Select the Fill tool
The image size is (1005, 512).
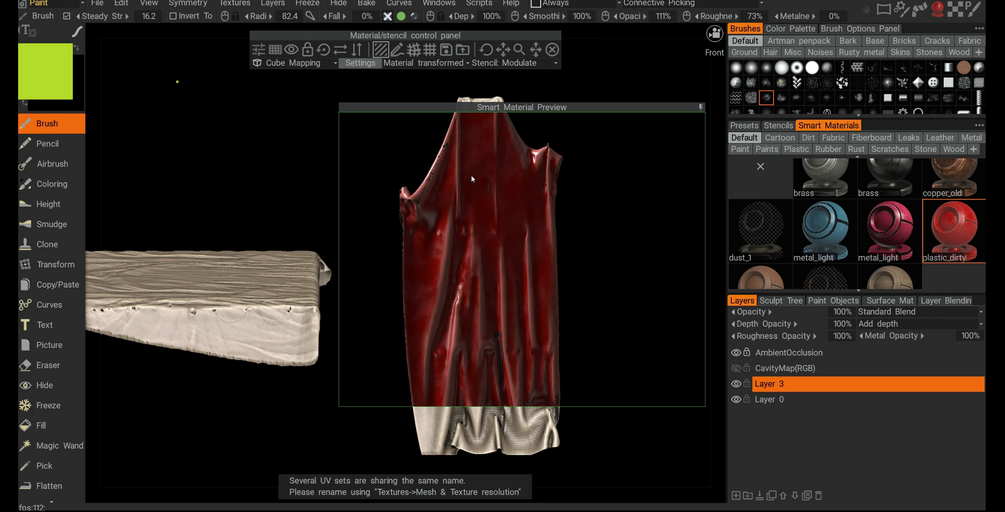point(41,425)
